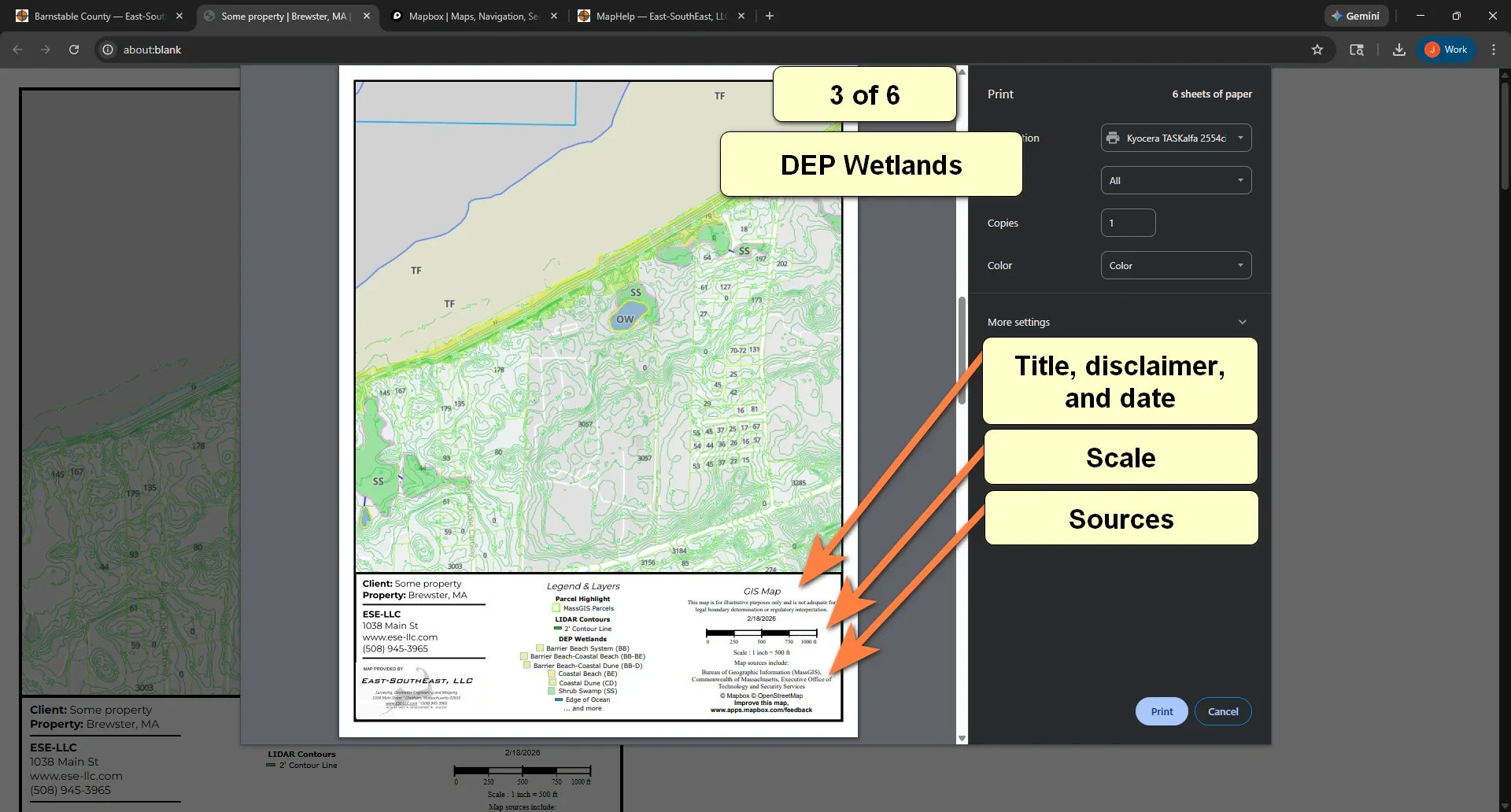
Task: Open a new tab with the plus icon
Action: 769,16
